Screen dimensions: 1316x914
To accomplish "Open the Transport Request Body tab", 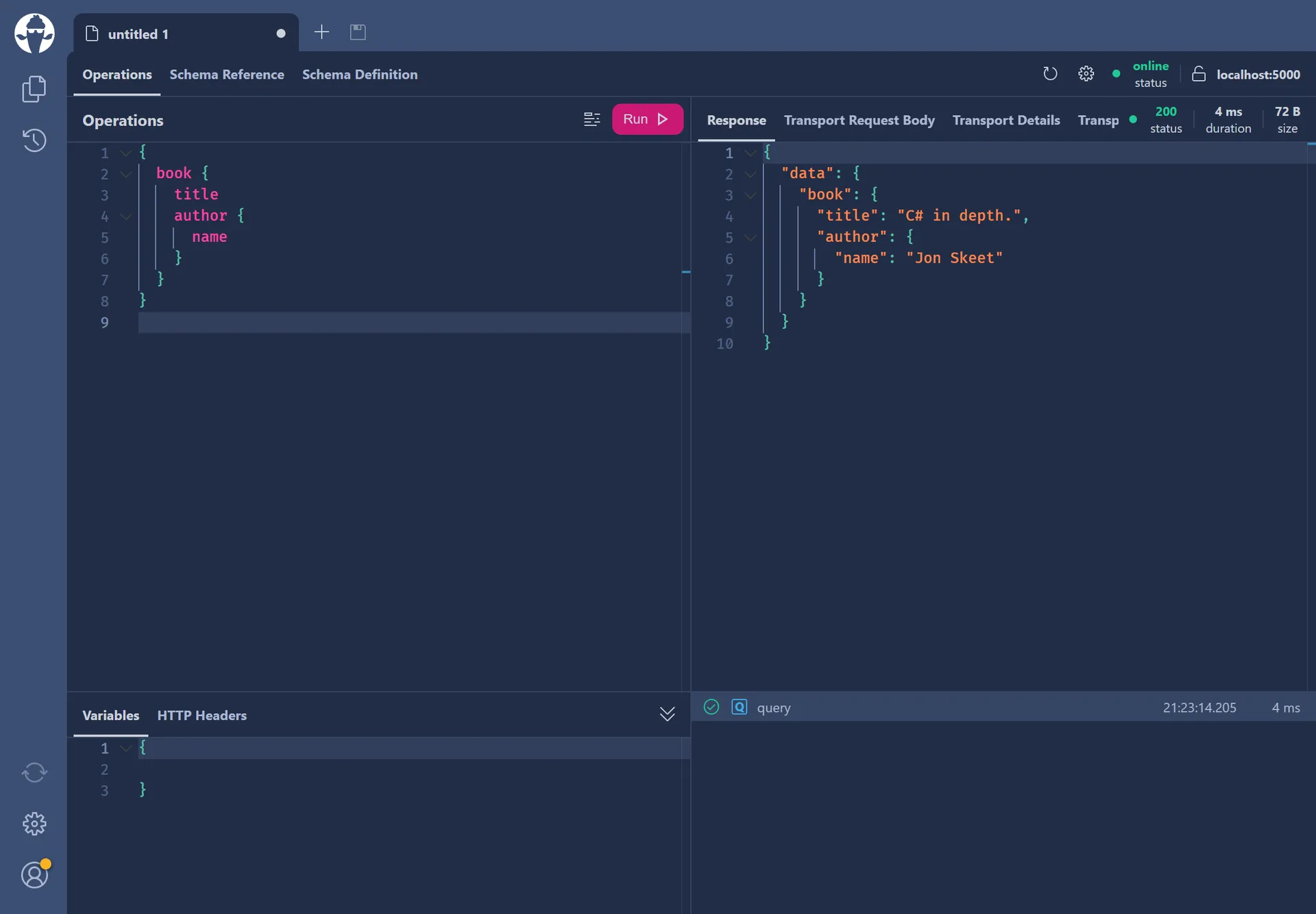I will click(x=859, y=120).
